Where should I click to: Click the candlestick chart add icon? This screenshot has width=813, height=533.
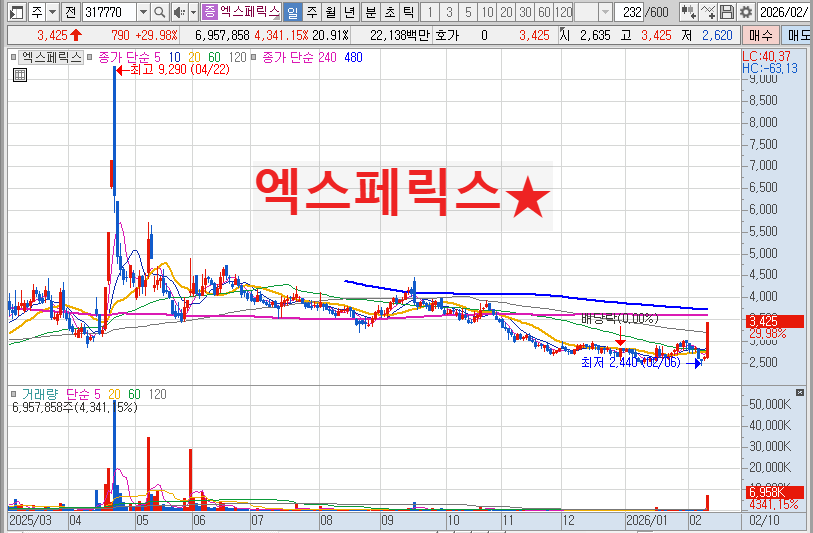pyautogui.click(x=688, y=12)
